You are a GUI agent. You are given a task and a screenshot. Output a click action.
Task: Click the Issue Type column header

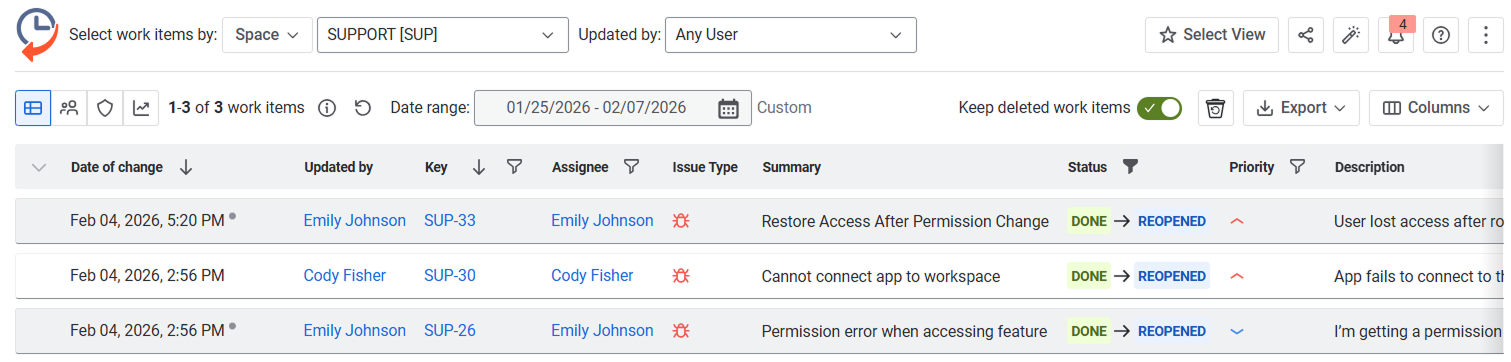[x=705, y=167]
